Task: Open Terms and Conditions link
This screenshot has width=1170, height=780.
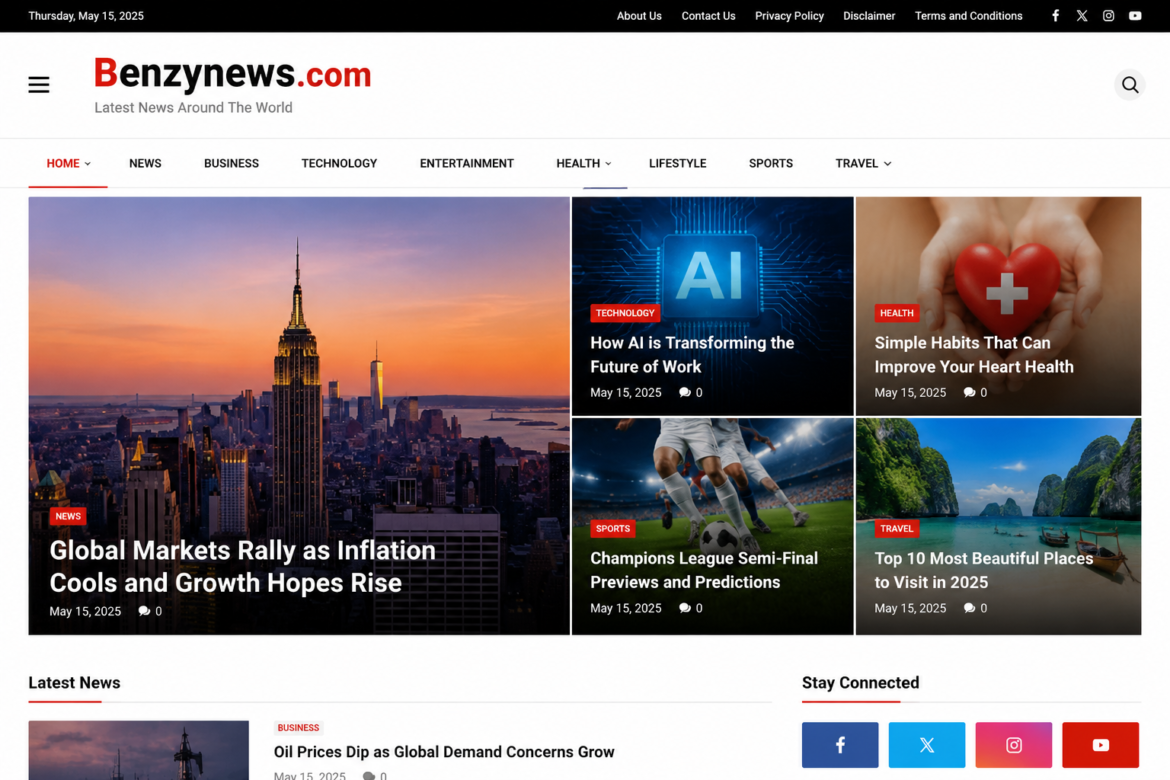Action: pyautogui.click(x=969, y=16)
